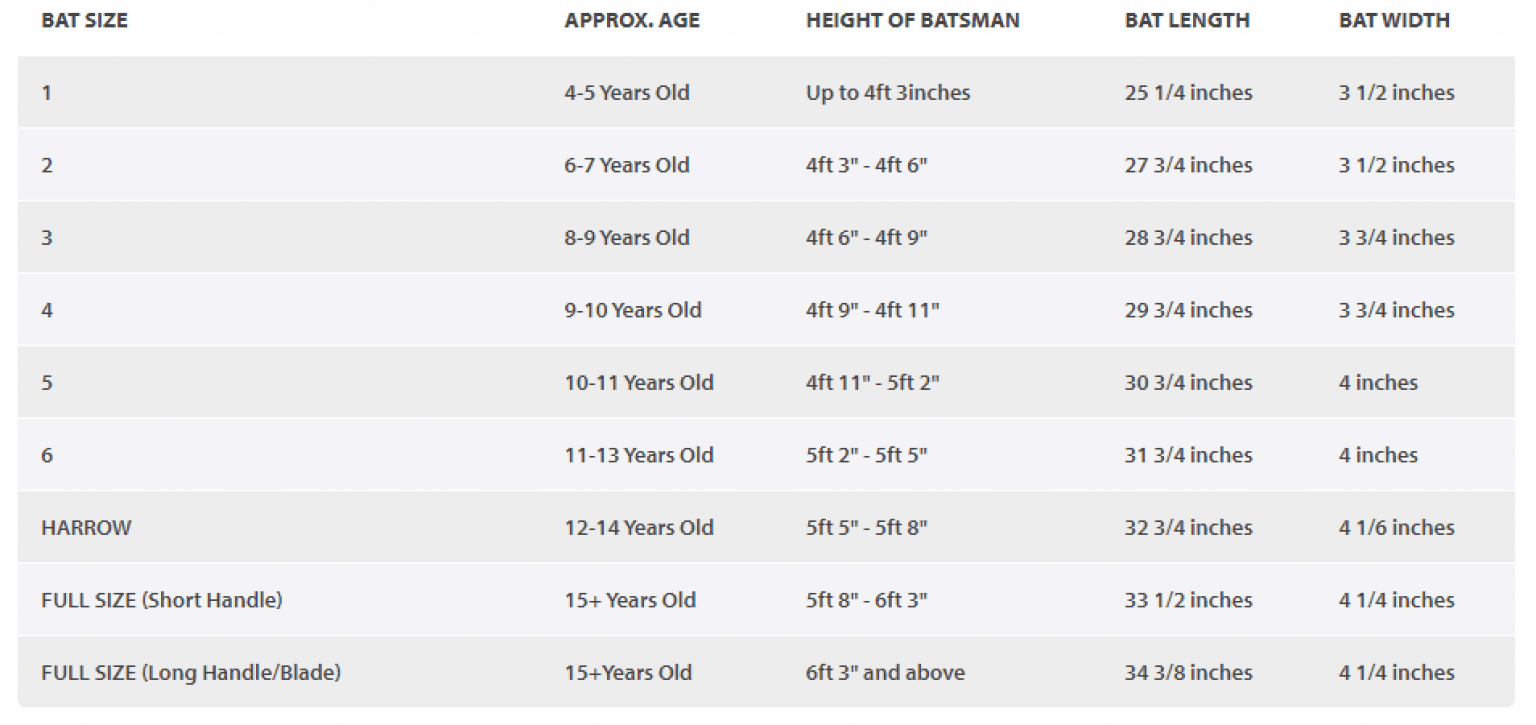Click the 5ft 2" - 5ft 5" height cell
This screenshot has width=1536, height=725.
click(867, 455)
